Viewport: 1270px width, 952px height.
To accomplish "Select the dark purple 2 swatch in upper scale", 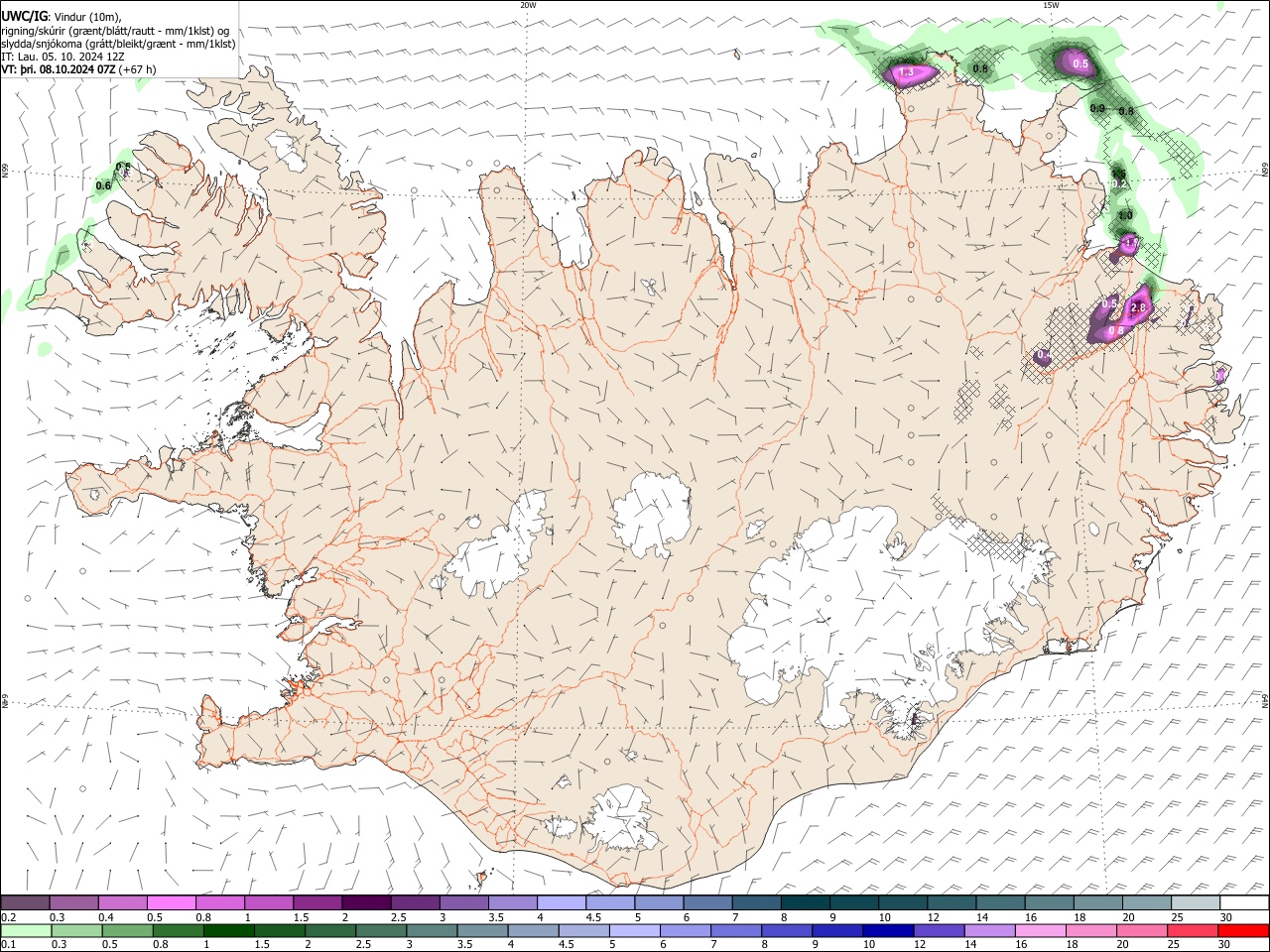I will pos(366,902).
